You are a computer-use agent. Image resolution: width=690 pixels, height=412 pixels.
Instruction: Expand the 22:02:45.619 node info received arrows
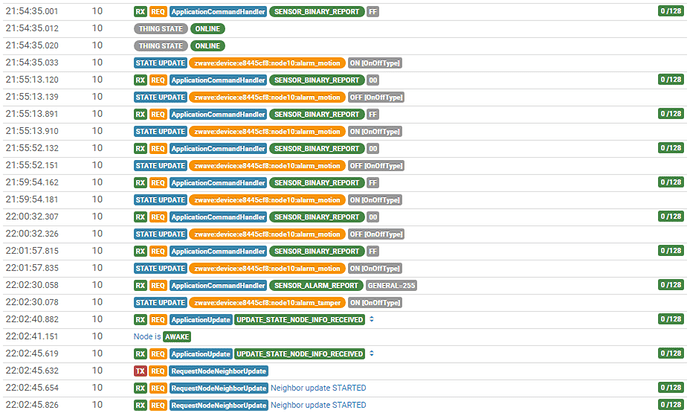click(372, 353)
